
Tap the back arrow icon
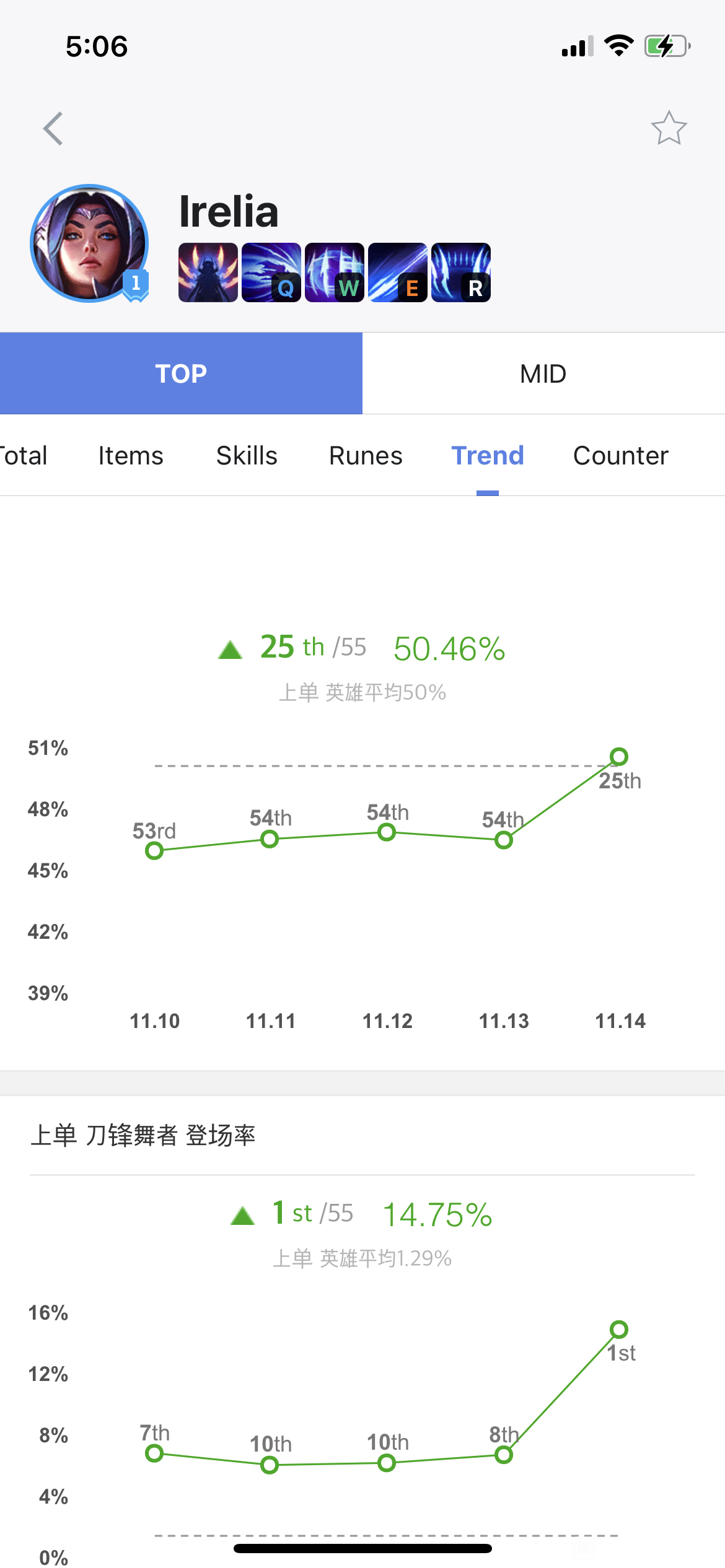(53, 129)
